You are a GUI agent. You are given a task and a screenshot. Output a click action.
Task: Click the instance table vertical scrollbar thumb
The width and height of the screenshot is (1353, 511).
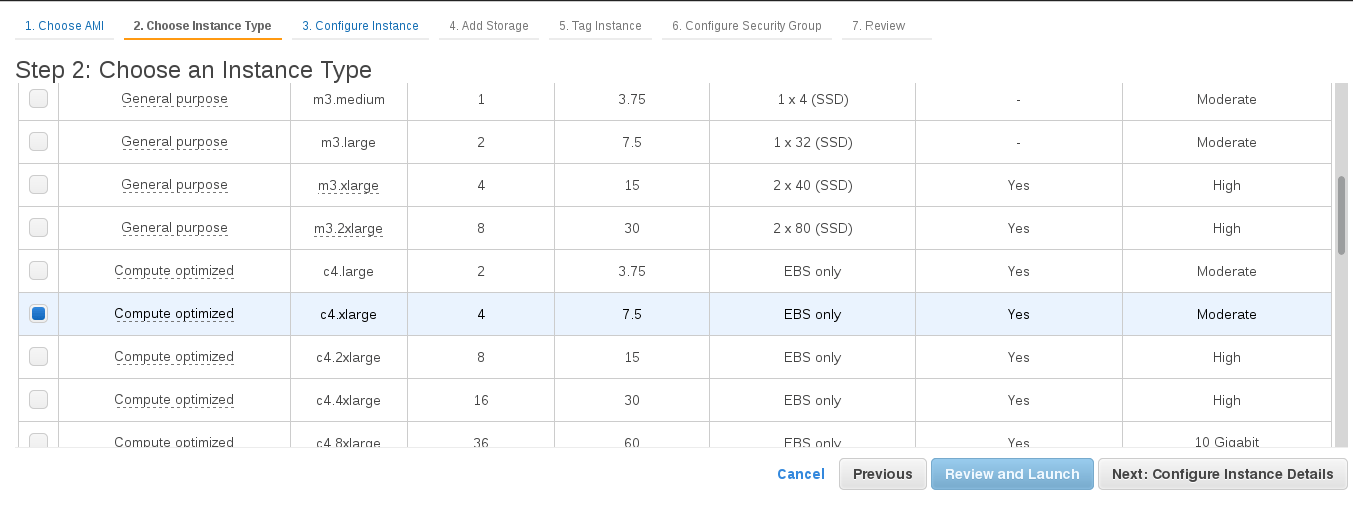pyautogui.click(x=1341, y=215)
